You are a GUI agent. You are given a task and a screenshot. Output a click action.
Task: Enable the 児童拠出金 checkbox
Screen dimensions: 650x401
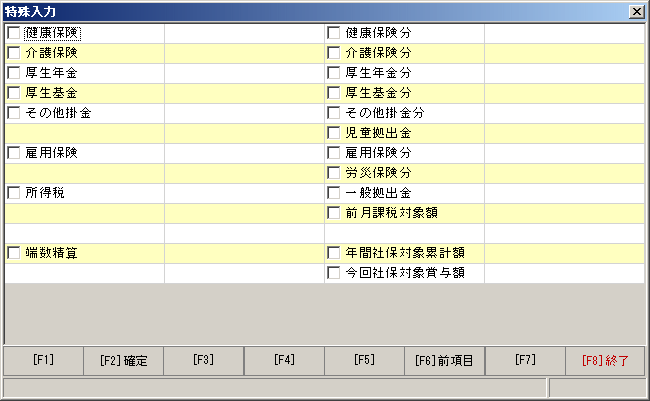point(334,133)
